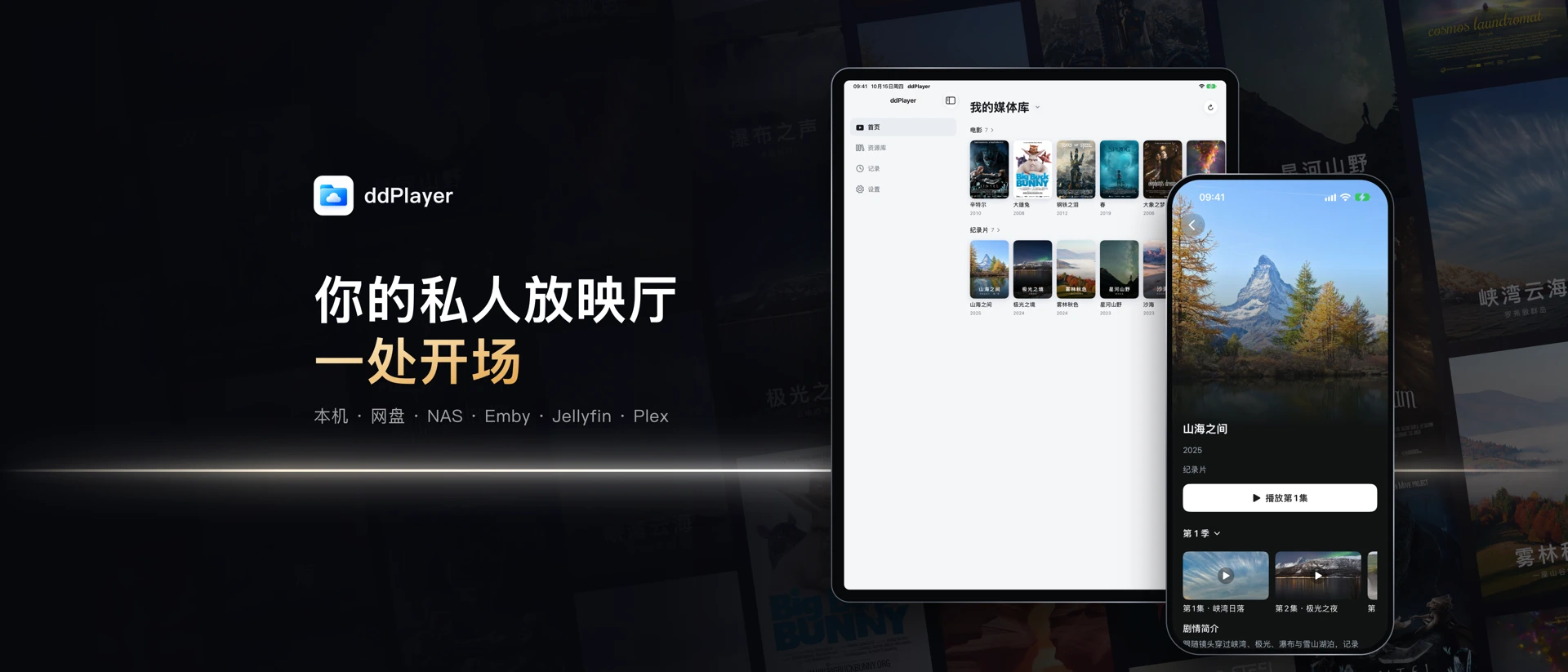Image resolution: width=1568 pixels, height=672 pixels.
Task: Click the Emby word in the subtitle
Action: pos(507,416)
